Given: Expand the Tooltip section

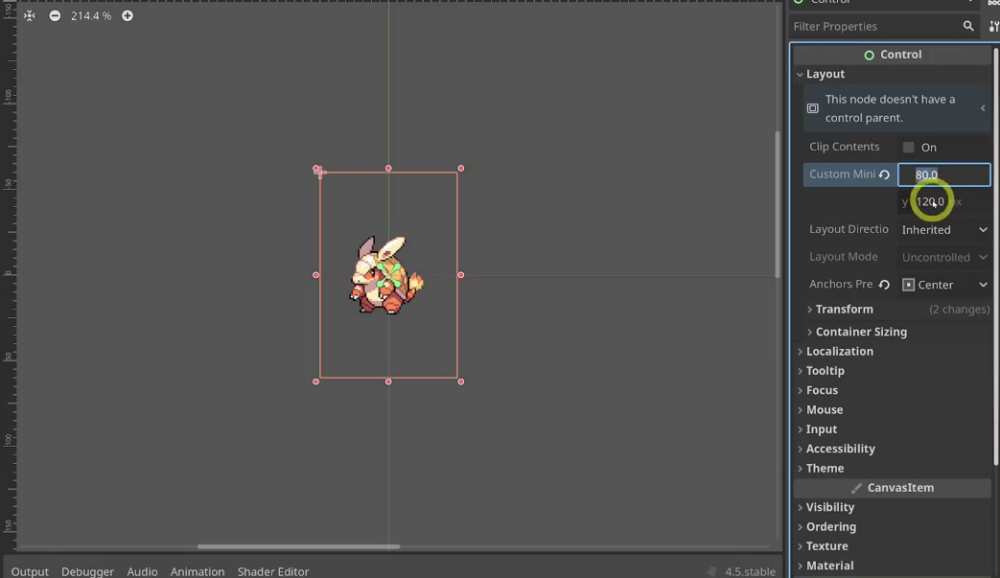Looking at the screenshot, I should pos(824,371).
